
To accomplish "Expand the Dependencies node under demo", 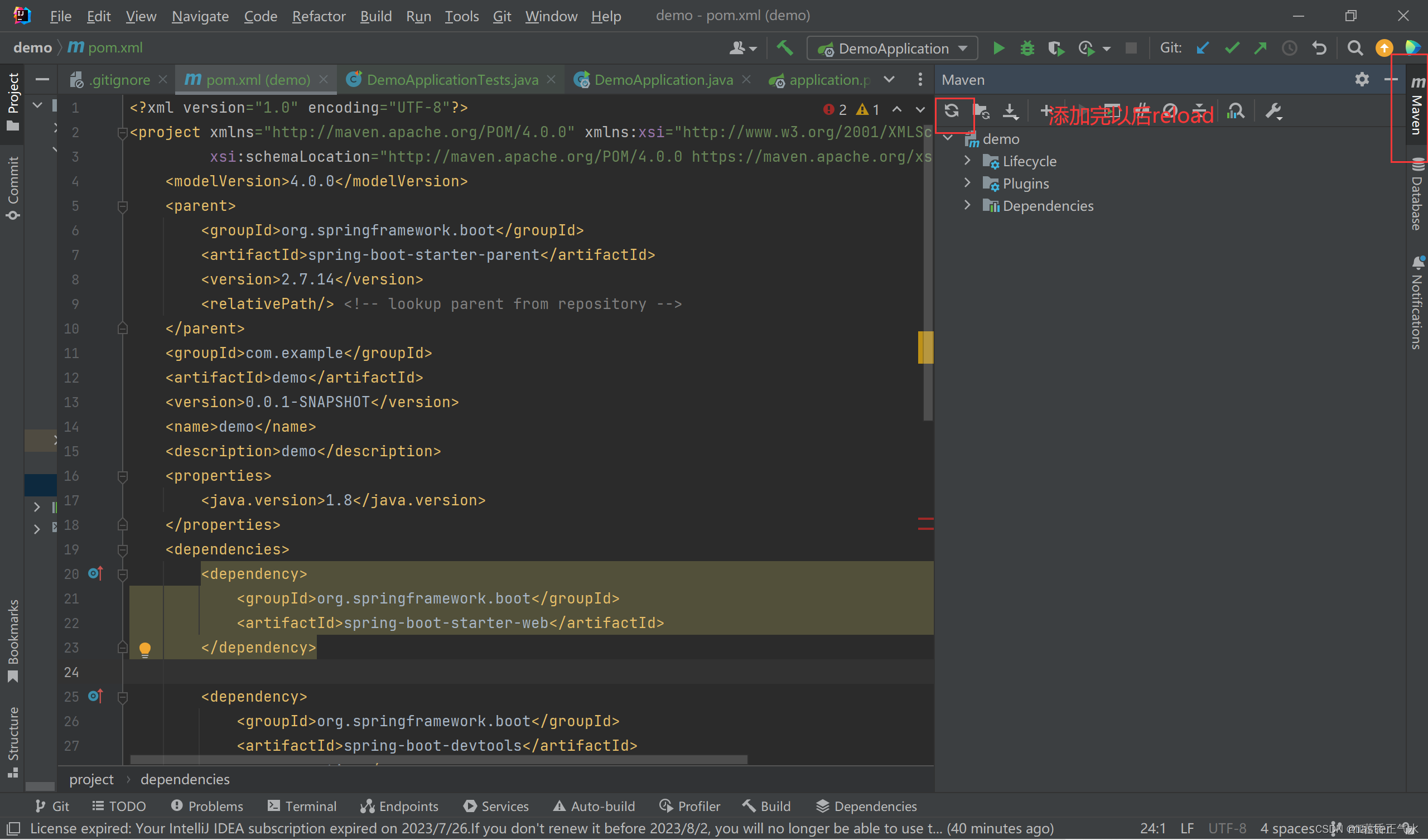I will [968, 205].
